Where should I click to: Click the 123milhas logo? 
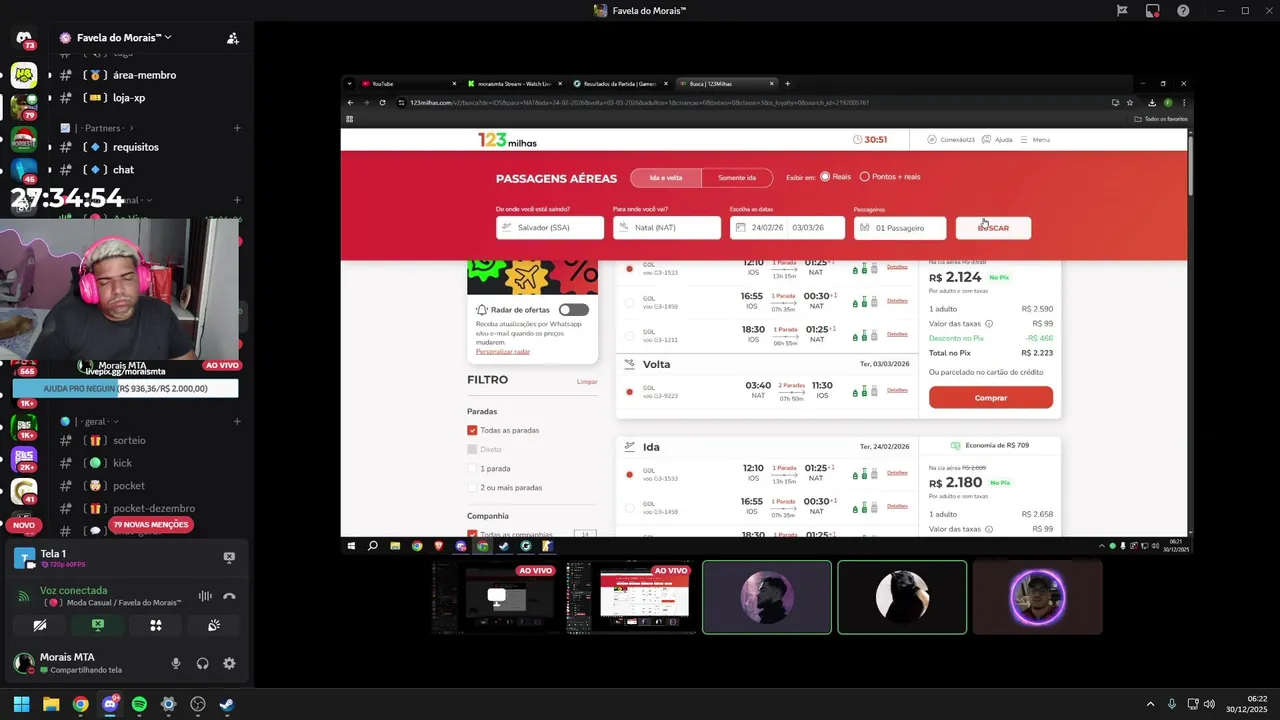click(x=507, y=140)
